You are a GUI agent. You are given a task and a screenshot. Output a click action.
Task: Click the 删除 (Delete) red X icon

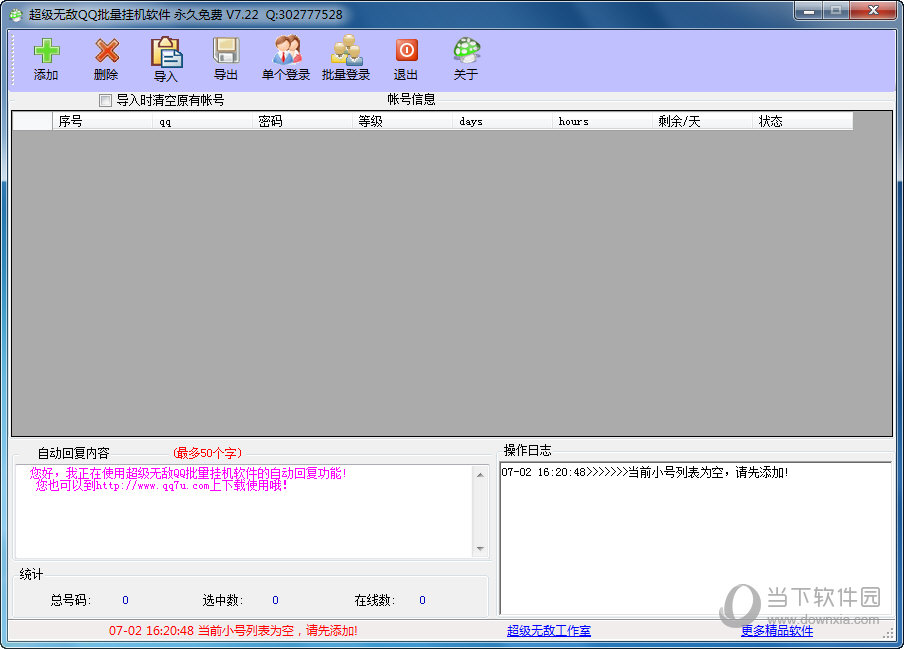pos(107,51)
